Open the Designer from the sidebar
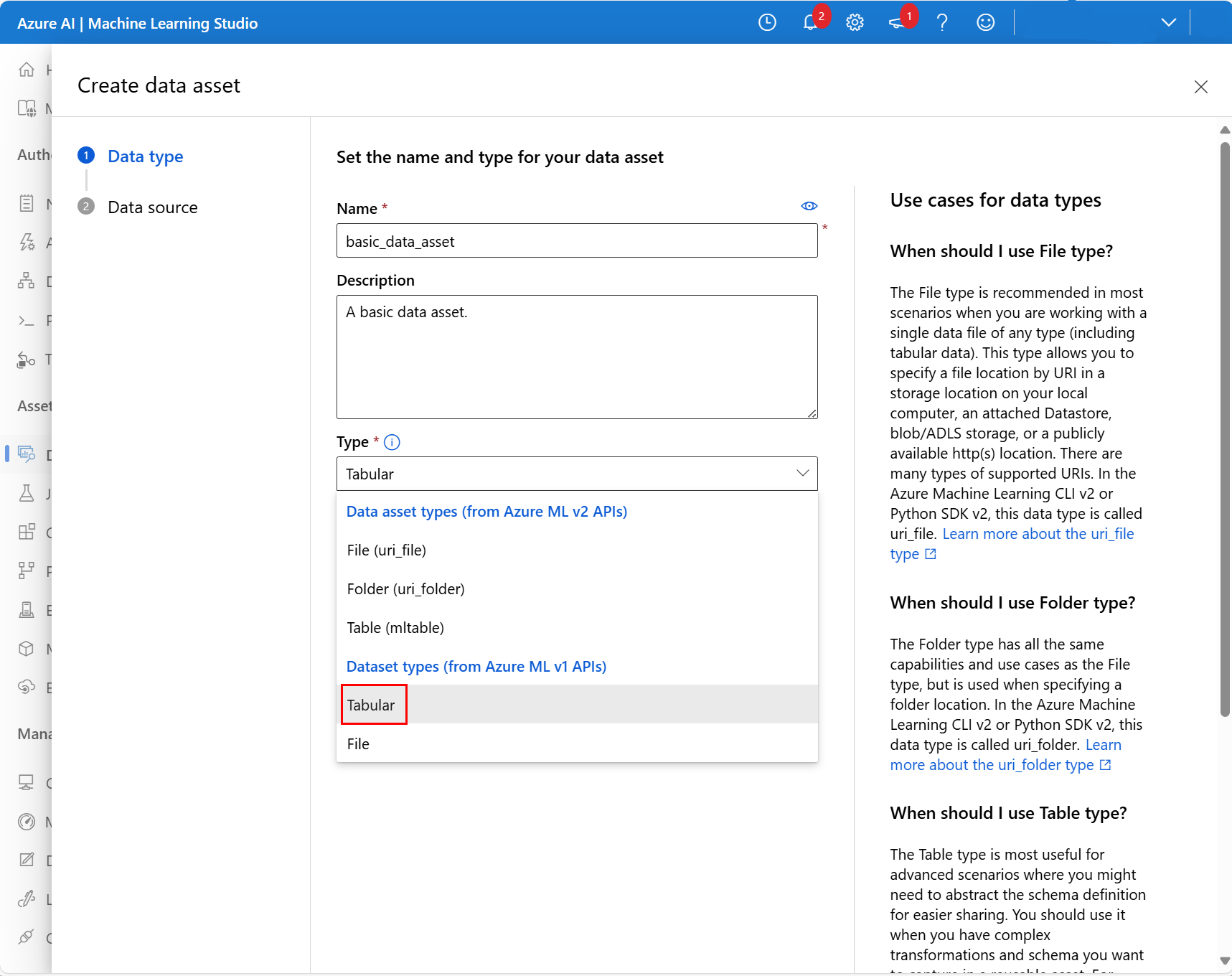Viewport: 1232px width, 976px height. 27,281
